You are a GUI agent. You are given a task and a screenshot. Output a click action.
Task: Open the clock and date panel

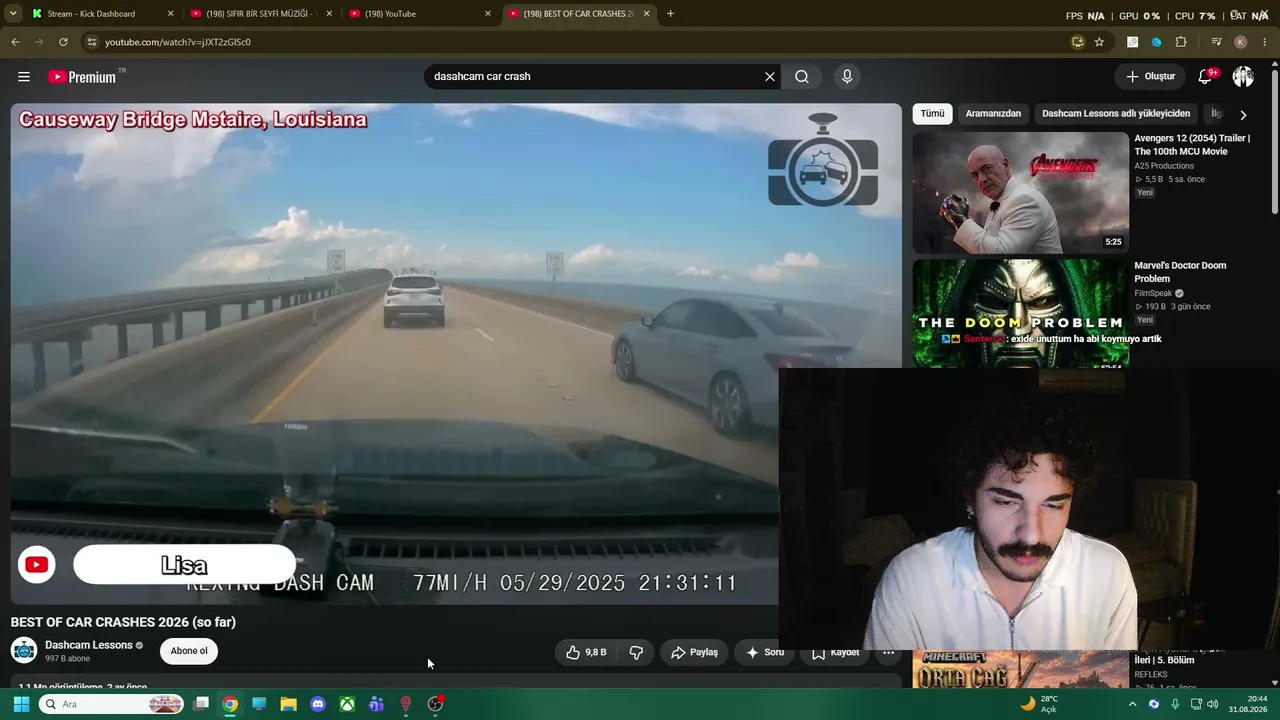(x=1248, y=704)
